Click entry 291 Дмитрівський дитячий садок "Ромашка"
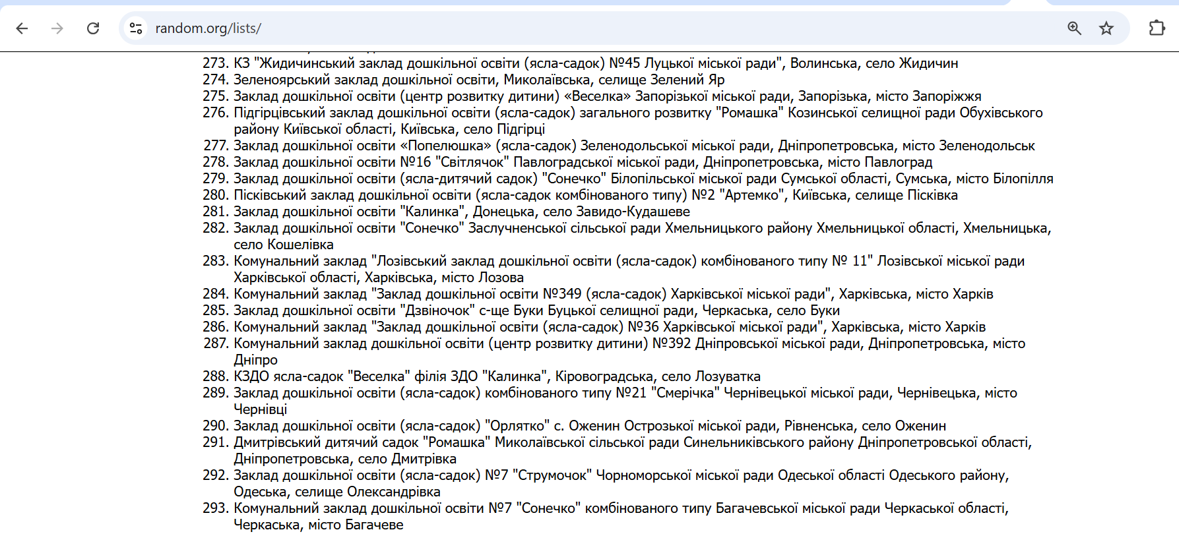 [x=630, y=442]
